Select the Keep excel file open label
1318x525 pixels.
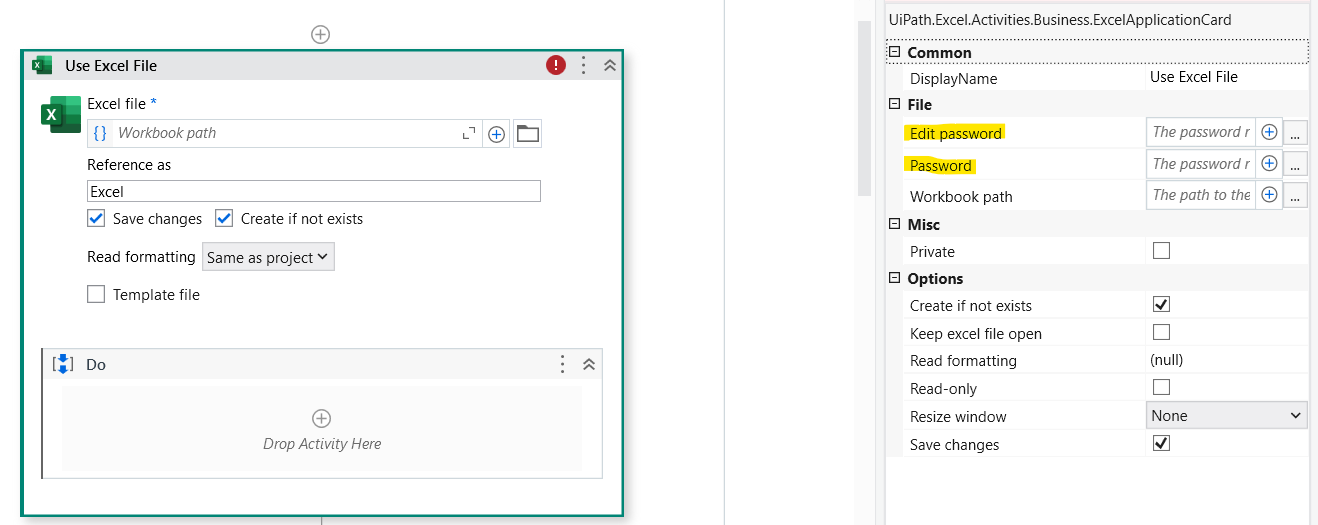pos(976,334)
